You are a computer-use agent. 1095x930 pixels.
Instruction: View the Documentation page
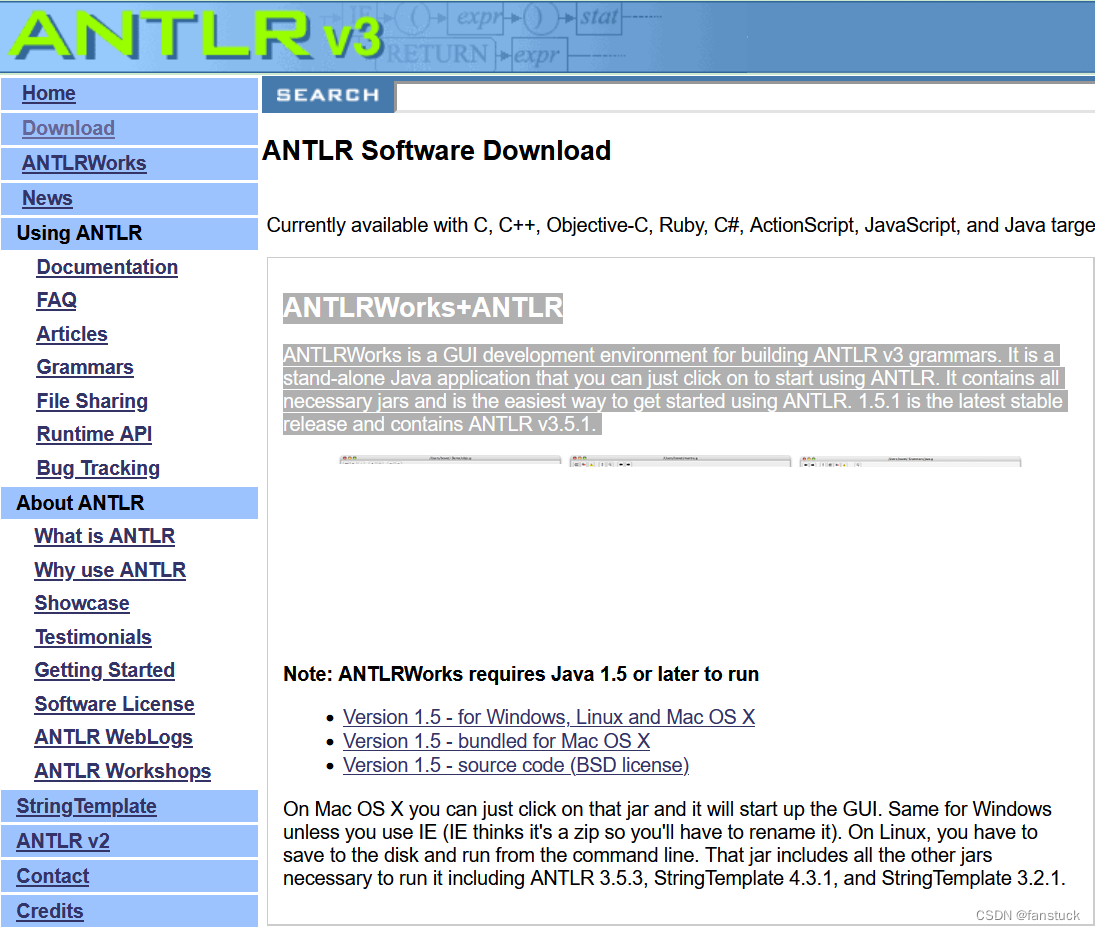pyautogui.click(x=107, y=267)
